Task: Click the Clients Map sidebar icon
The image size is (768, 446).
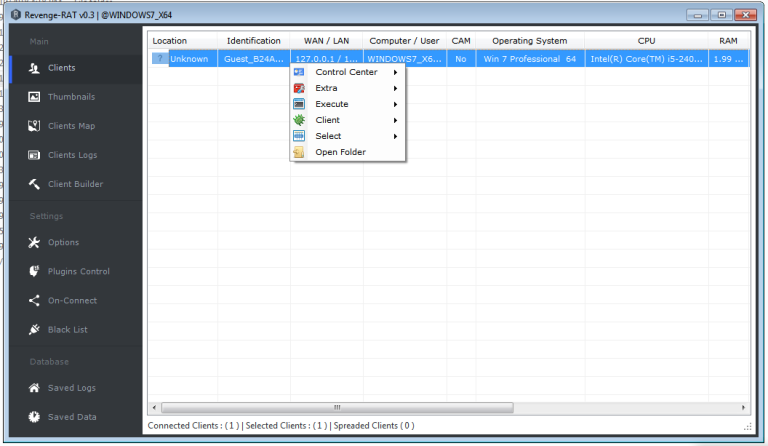Action: point(34,126)
